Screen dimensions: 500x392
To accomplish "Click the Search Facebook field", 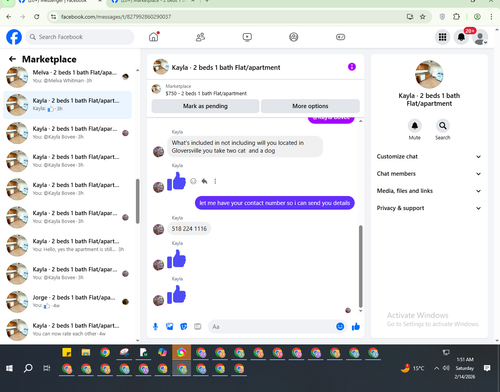I will click(80, 37).
